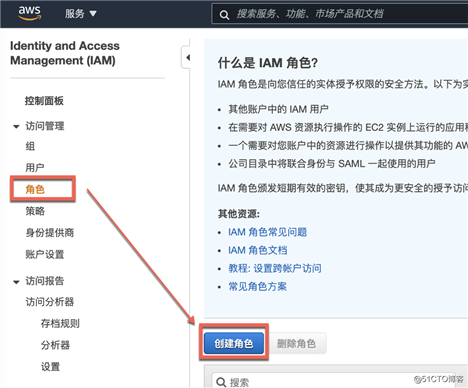Open 分析器 under access analyzer
Viewport: 468px width, 388px height.
point(55,345)
